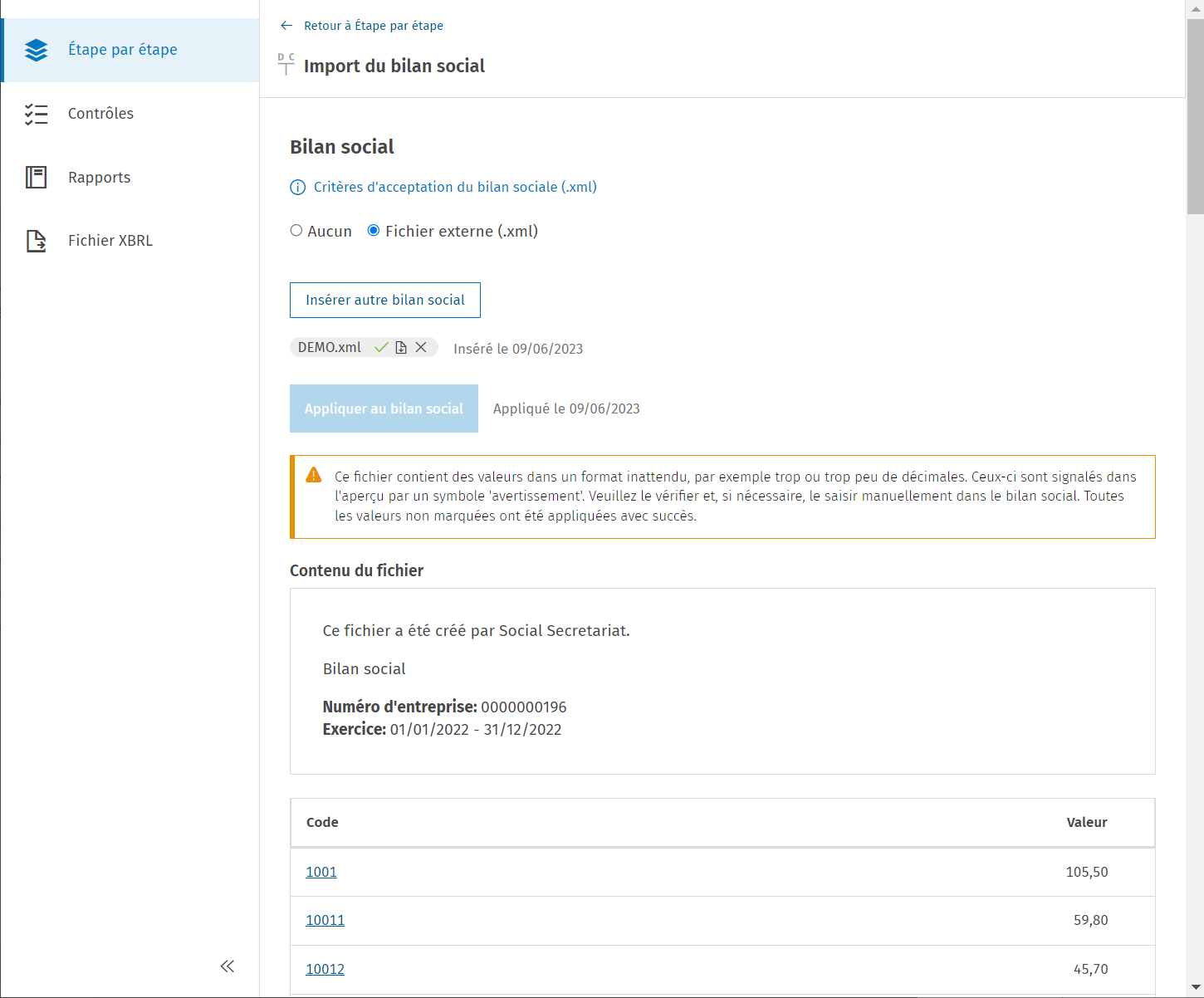The image size is (1204, 998).
Task: Open the Étape par étape menu item
Action: 131,50
